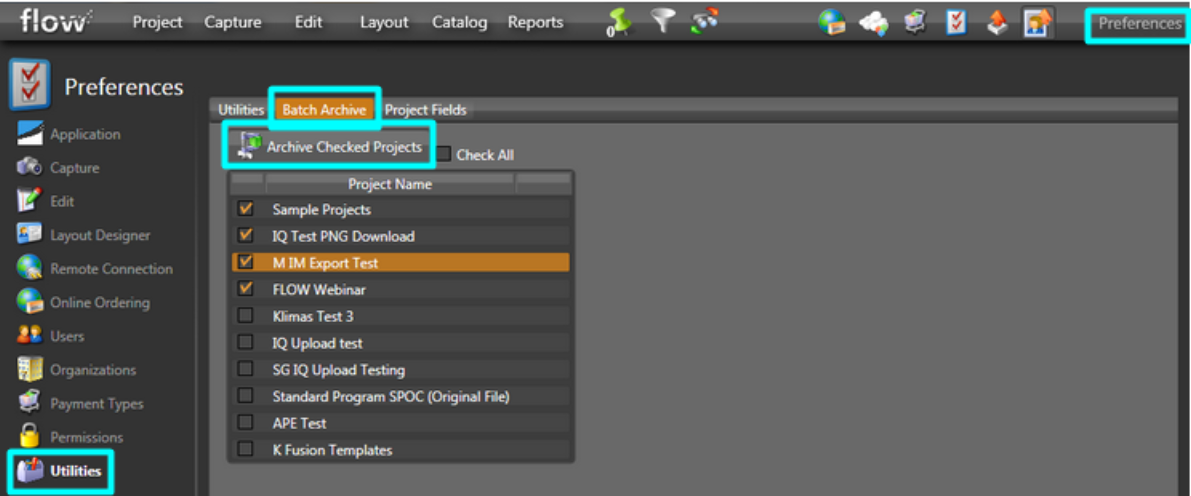The width and height of the screenshot is (1191, 496).
Task: Click the binoculars search refresh icon
Action: tap(704, 23)
